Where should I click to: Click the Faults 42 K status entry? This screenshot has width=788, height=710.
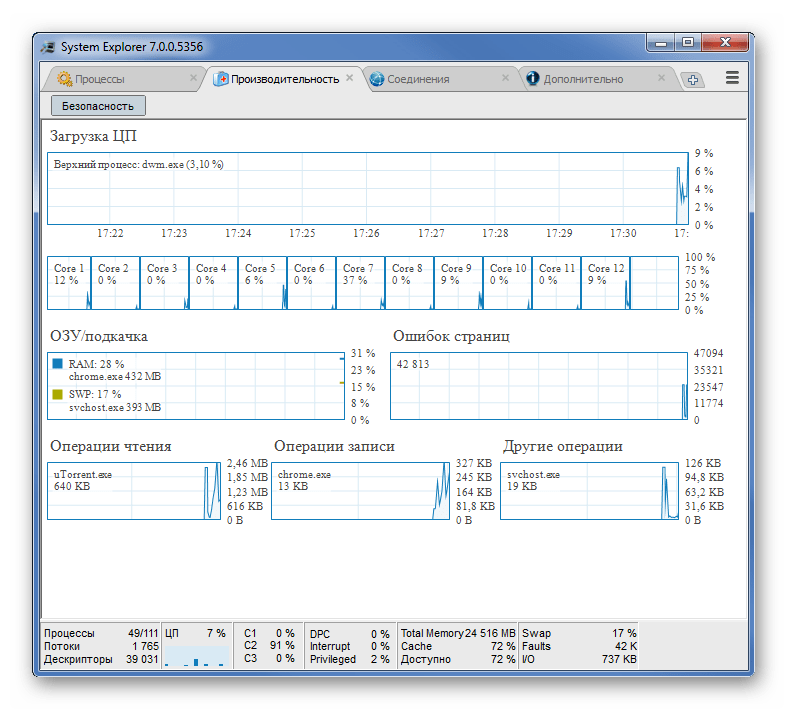coord(579,646)
